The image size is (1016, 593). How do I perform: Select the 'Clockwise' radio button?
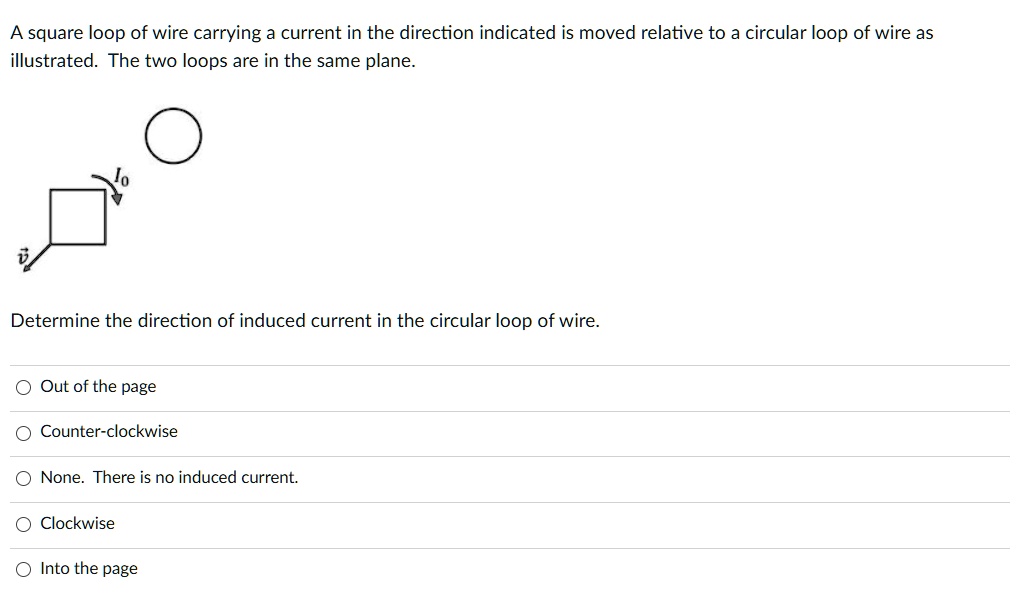(x=23, y=523)
